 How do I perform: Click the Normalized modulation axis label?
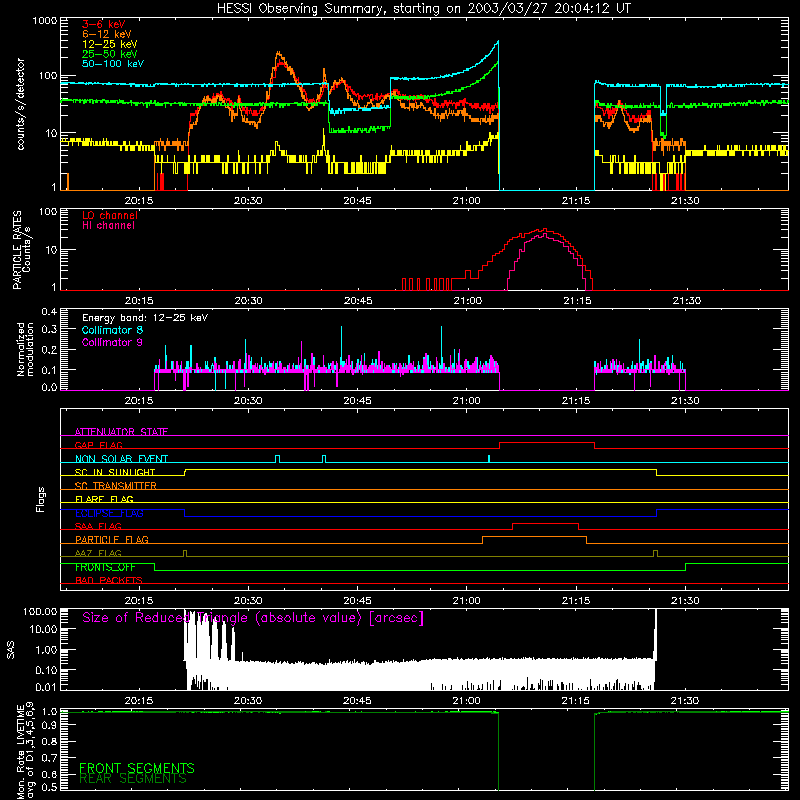pos(25,349)
